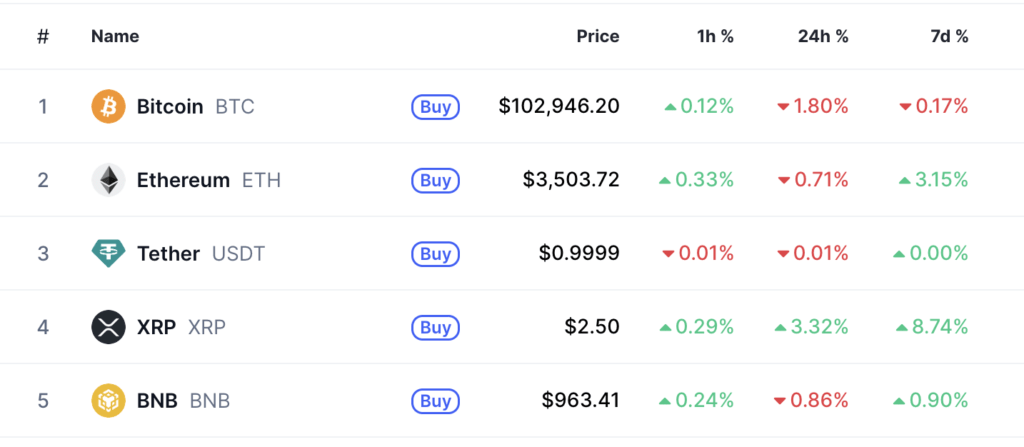The width and height of the screenshot is (1024, 447).
Task: Sort by the 1h % column header
Action: click(715, 36)
